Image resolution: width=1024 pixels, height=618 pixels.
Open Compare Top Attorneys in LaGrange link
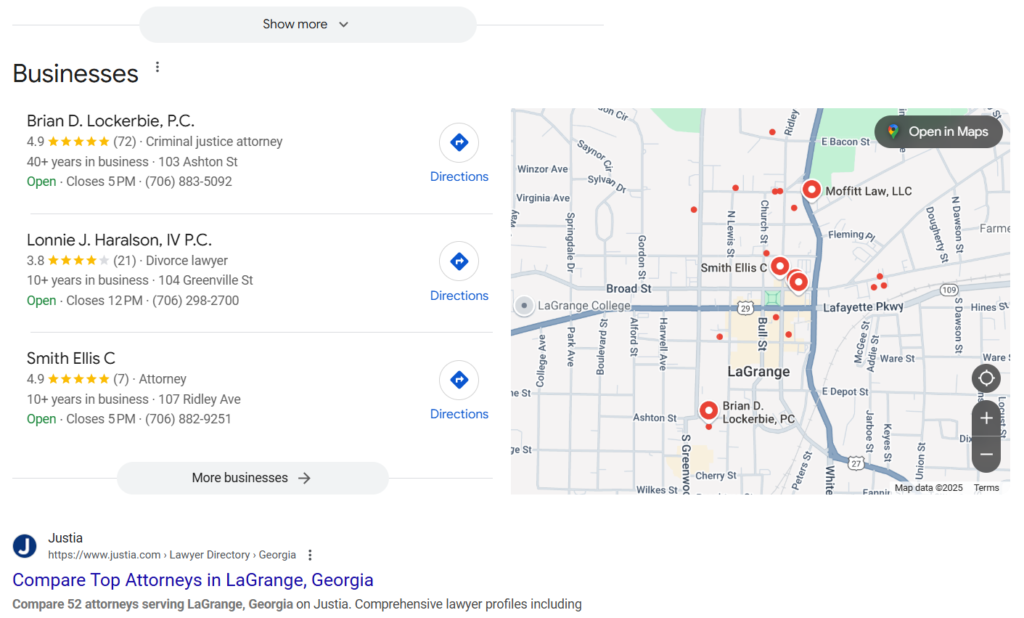click(193, 580)
